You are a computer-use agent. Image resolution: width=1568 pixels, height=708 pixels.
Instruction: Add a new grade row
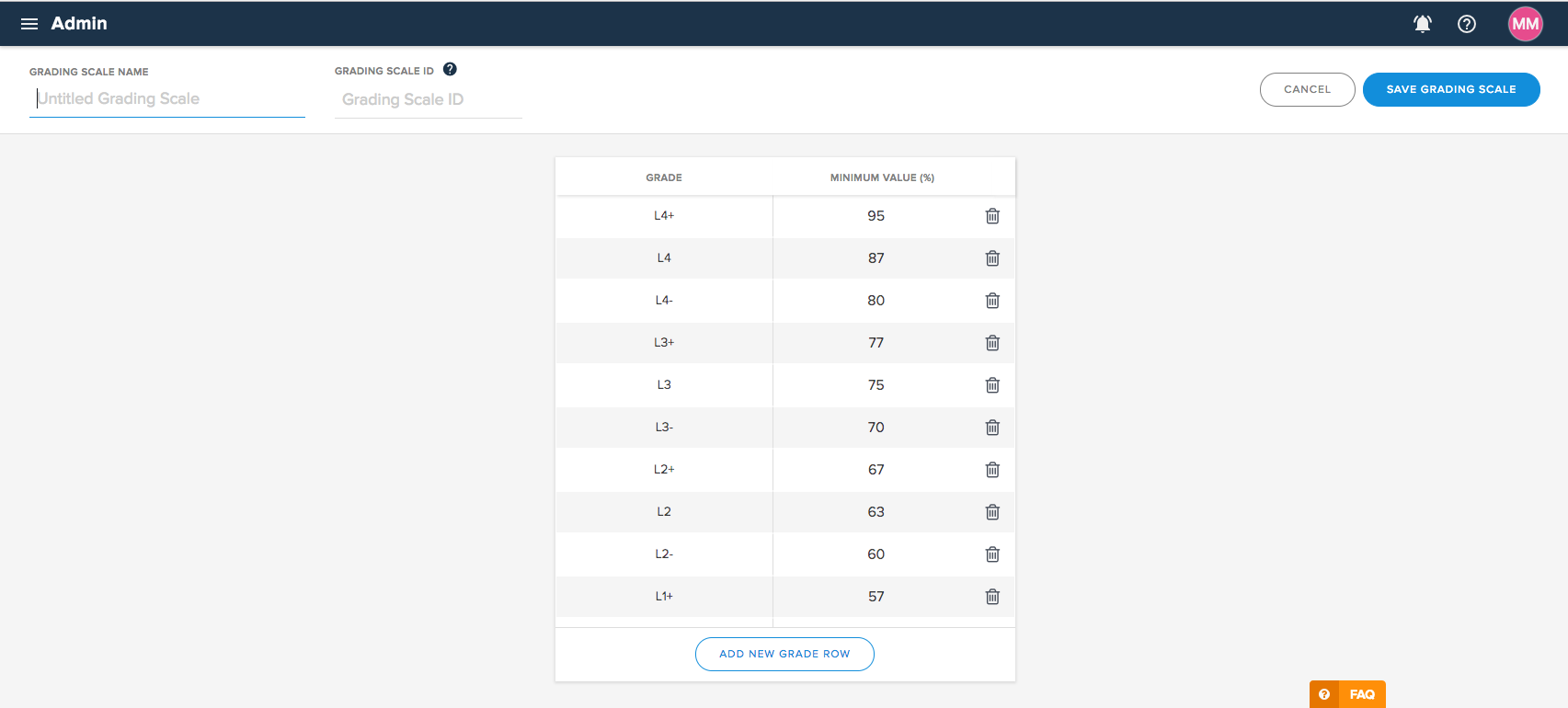point(784,654)
